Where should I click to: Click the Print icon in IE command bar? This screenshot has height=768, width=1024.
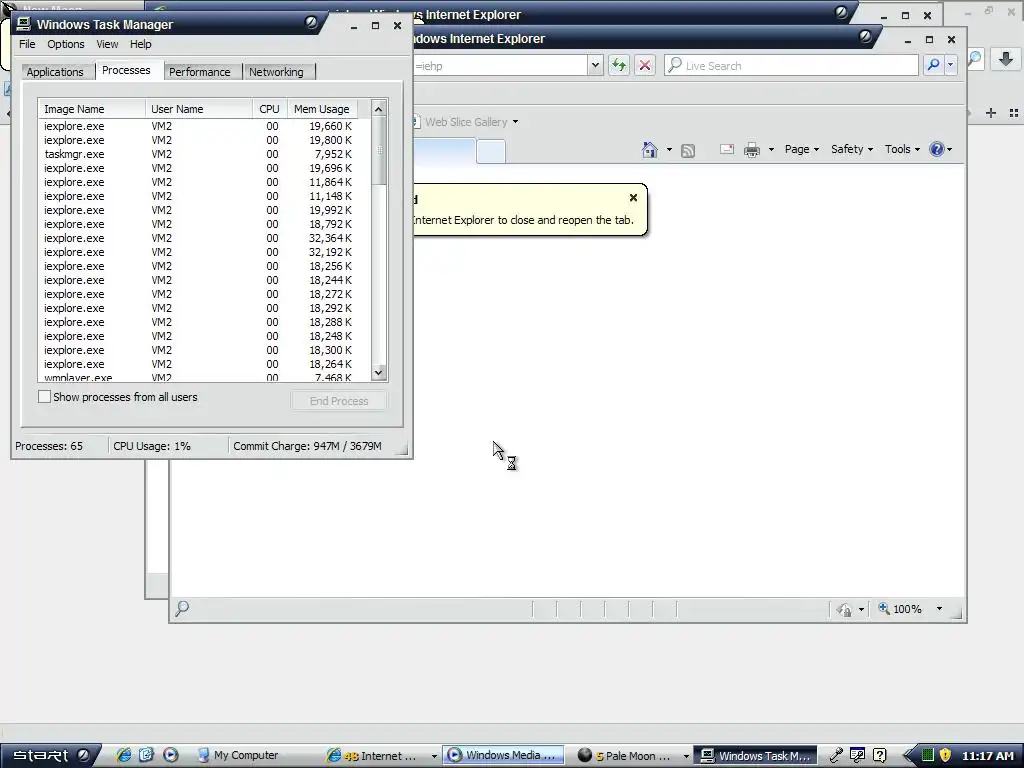click(752, 150)
